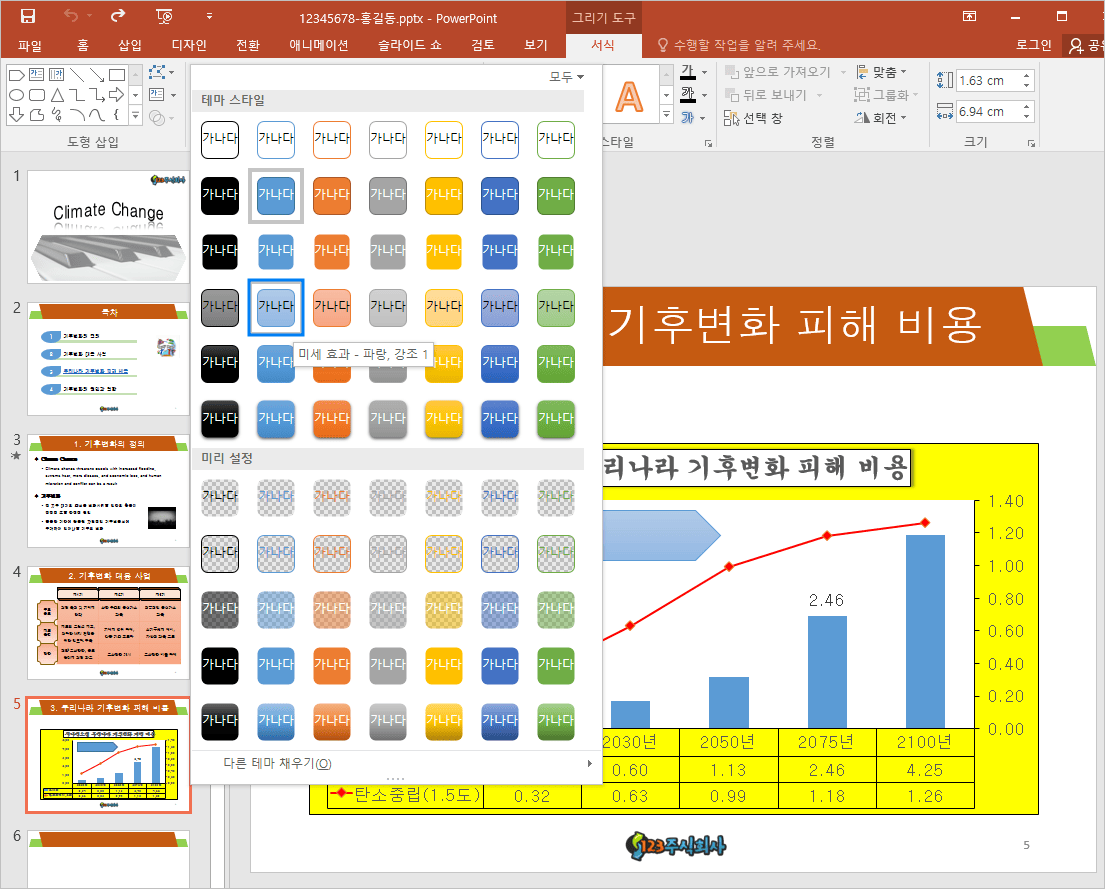
Task: Click the Undo arrow icon
Action: pyautogui.click(x=71, y=16)
